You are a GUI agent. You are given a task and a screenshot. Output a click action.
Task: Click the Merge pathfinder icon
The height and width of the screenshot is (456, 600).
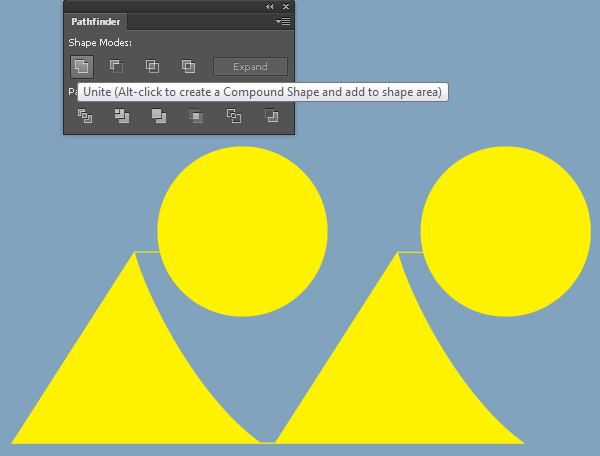tap(159, 116)
